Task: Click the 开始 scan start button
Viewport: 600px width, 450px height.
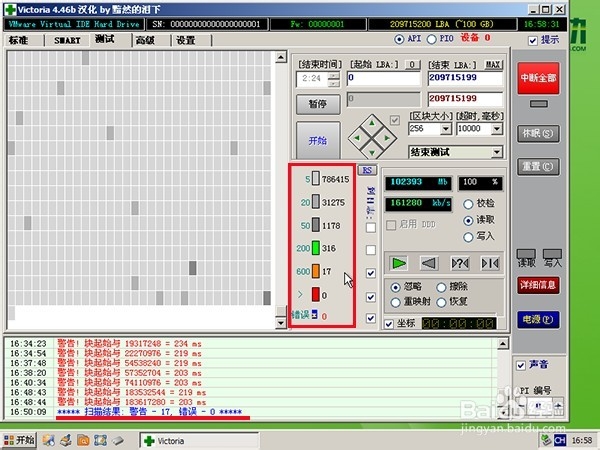Action: pyautogui.click(x=318, y=140)
